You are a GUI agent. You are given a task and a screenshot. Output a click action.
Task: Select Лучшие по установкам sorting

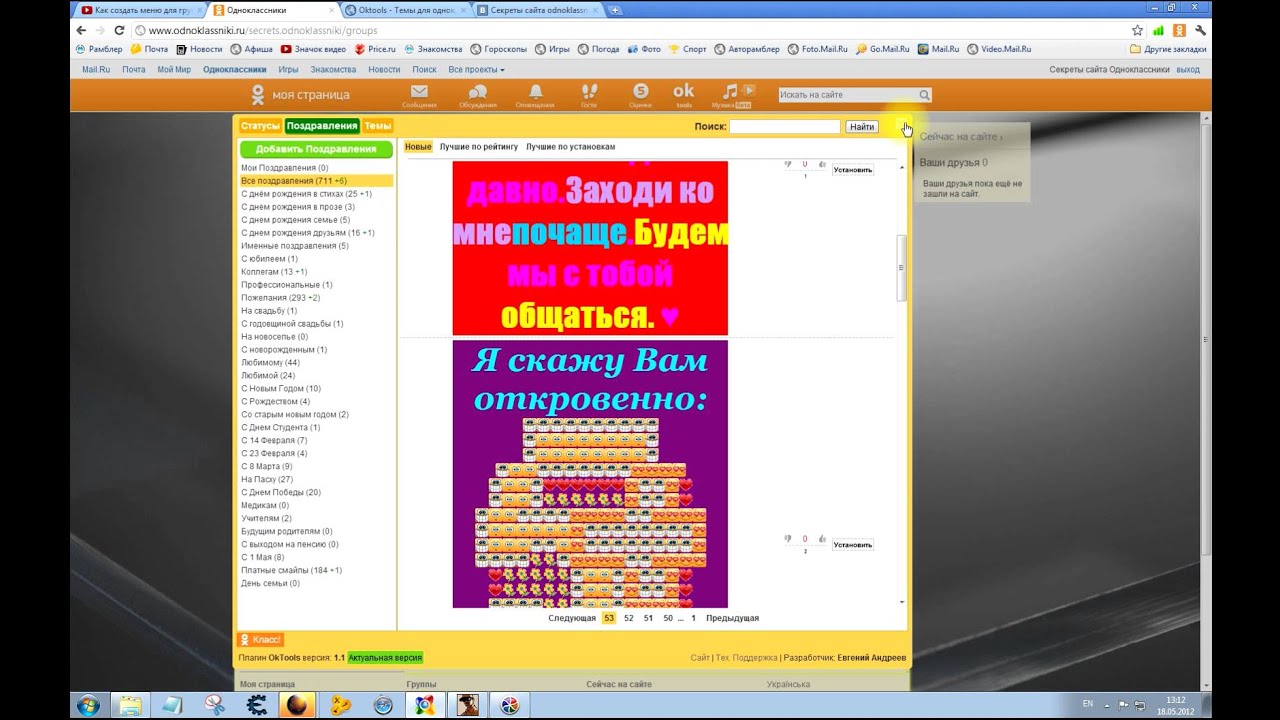(571, 147)
